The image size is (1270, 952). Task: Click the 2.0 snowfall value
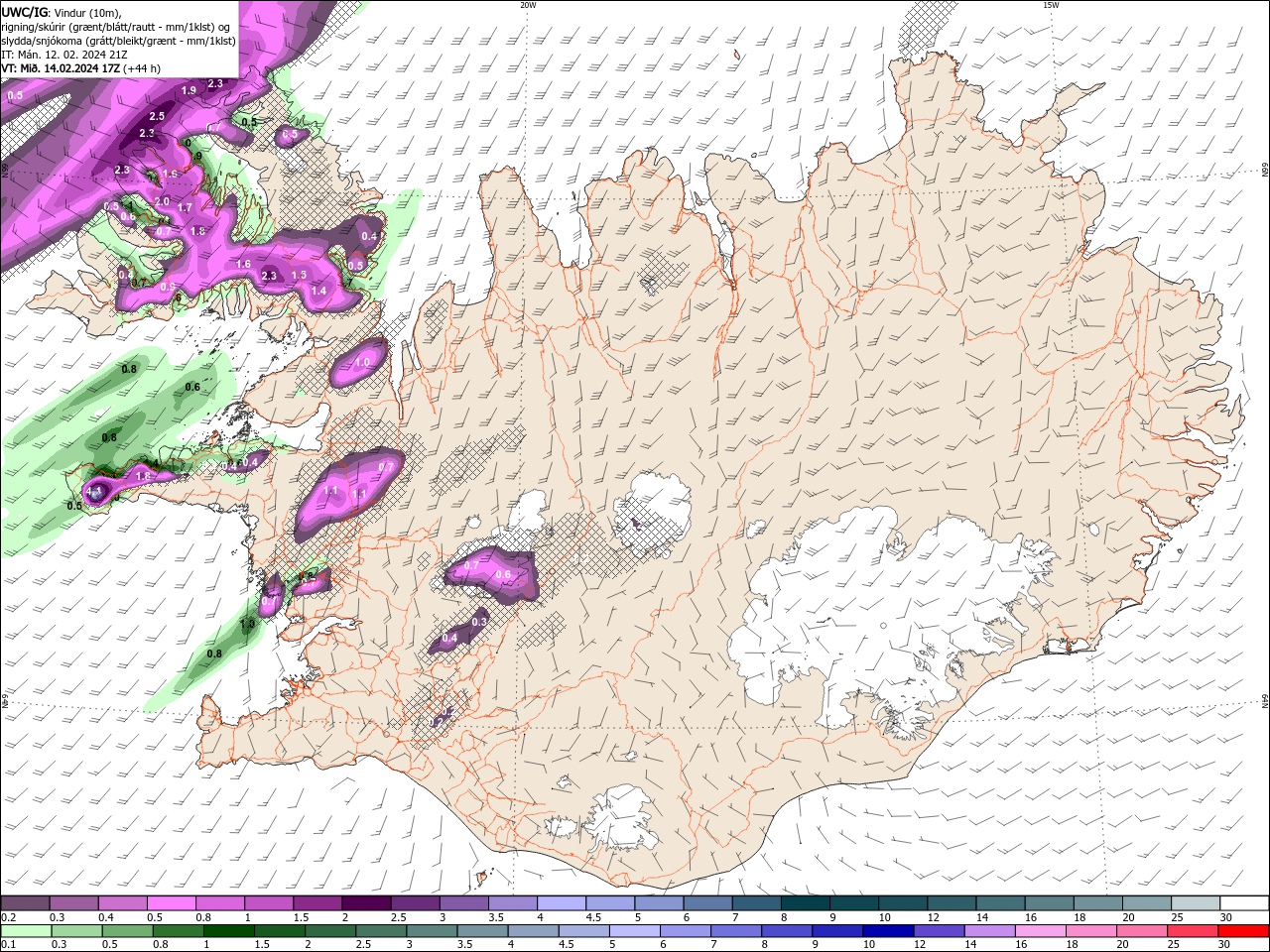click(162, 201)
